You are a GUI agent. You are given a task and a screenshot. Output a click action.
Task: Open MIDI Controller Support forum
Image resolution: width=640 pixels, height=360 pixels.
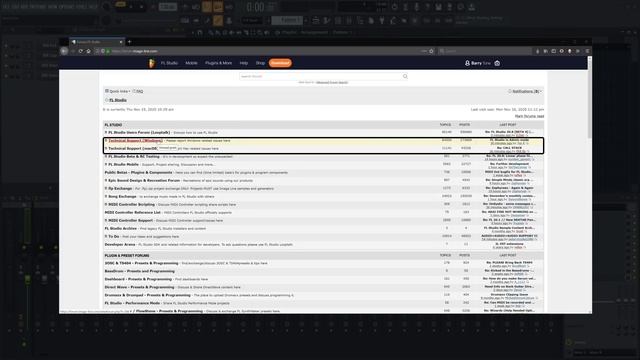tap(130, 220)
